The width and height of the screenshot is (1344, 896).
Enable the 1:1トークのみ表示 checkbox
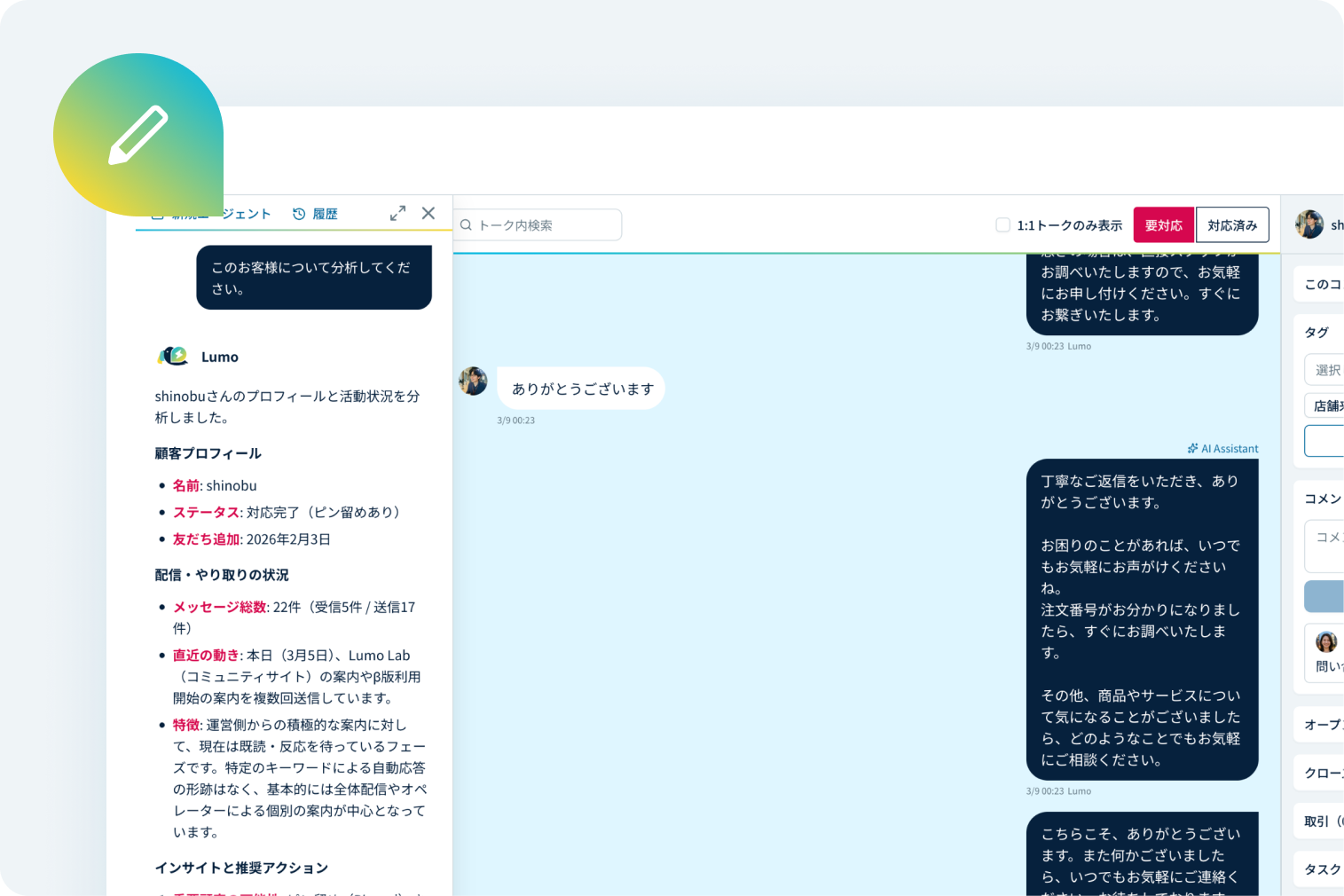coord(1002,224)
